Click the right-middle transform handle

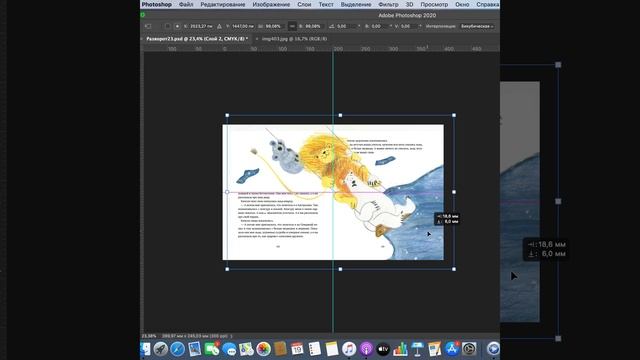click(x=454, y=192)
